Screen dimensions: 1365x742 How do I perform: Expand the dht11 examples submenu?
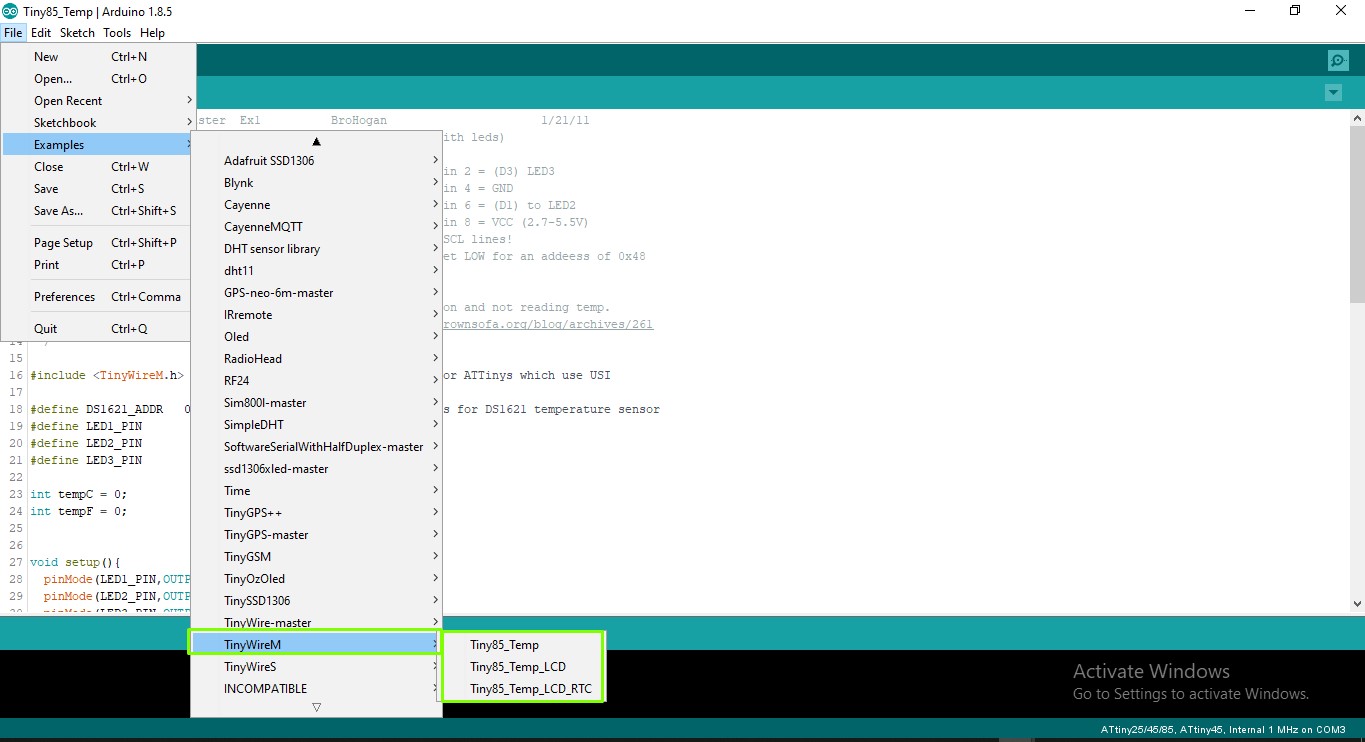coord(316,271)
